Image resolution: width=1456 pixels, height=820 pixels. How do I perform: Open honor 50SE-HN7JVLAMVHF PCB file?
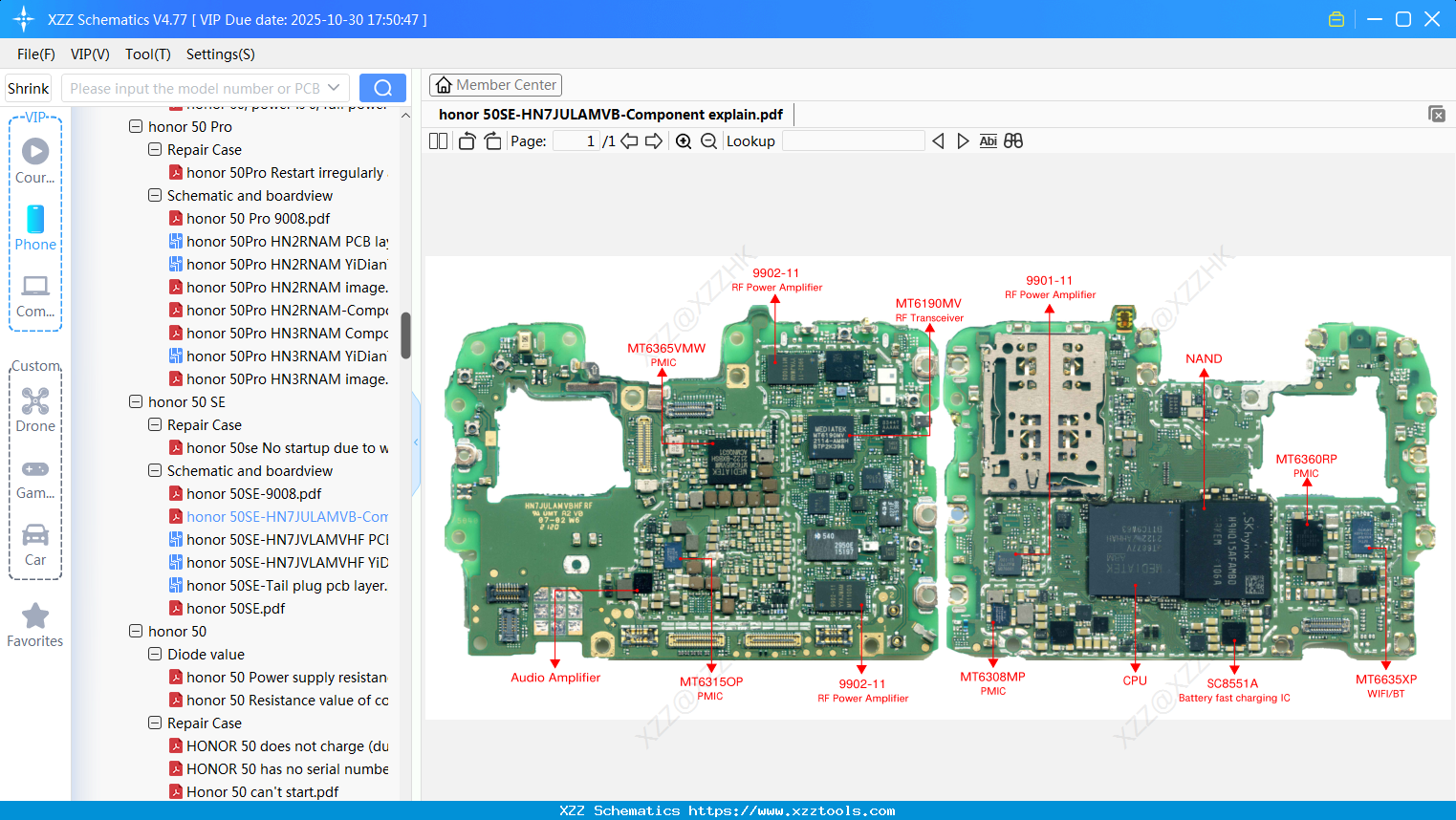coord(278,540)
